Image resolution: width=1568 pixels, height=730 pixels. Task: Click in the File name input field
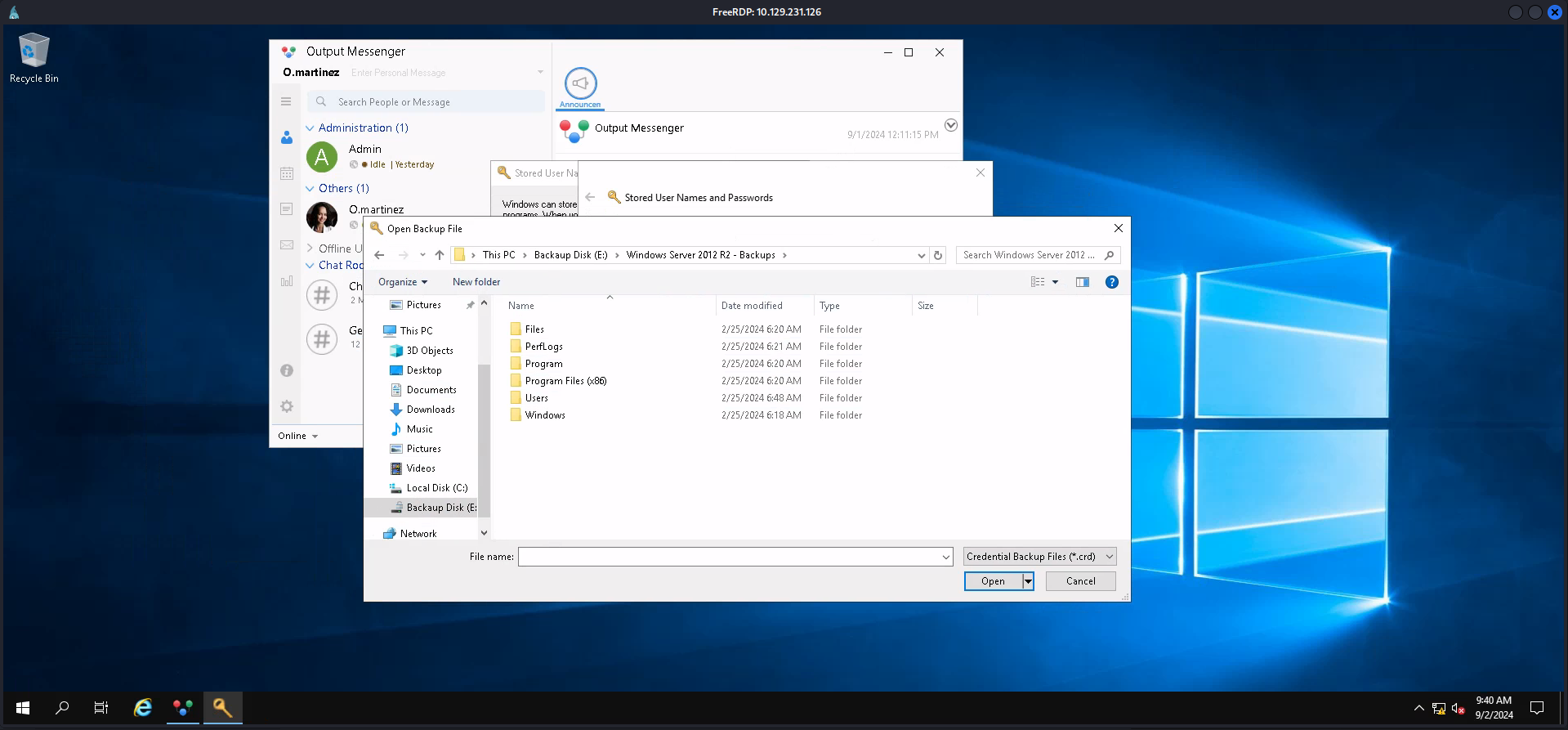pos(730,557)
